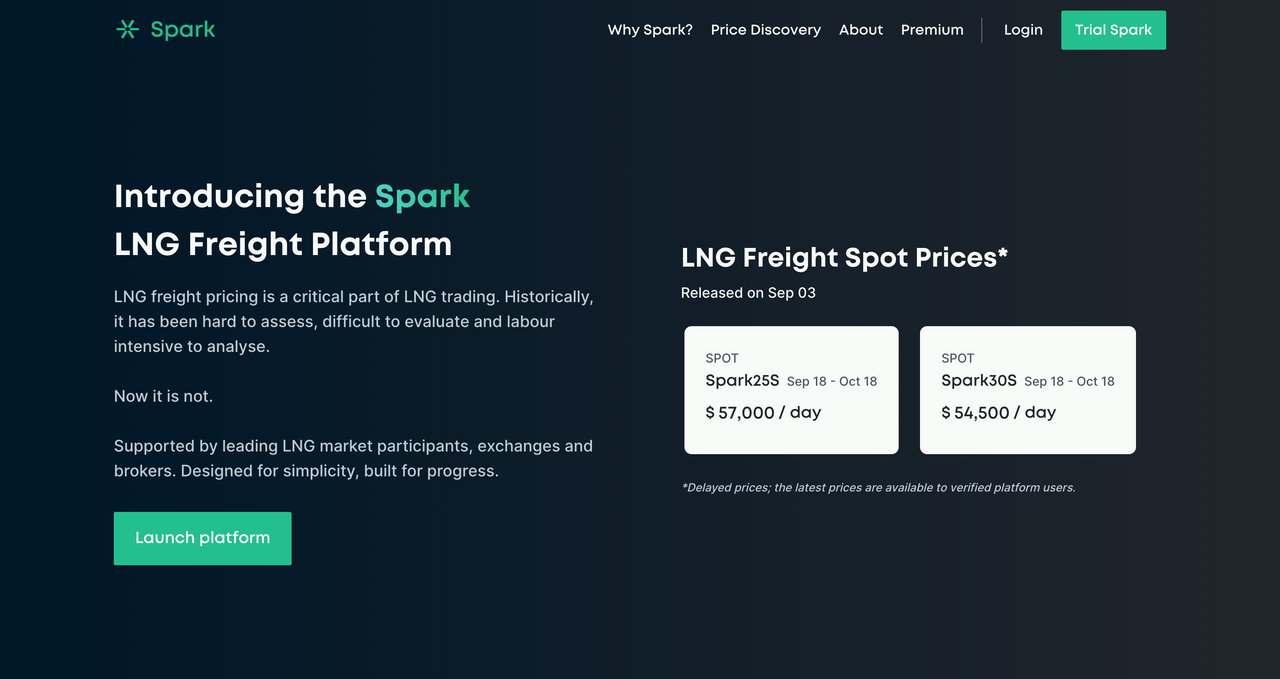Click the $54,500 / day price figure
Viewport: 1280px width, 679px height.
998,412
